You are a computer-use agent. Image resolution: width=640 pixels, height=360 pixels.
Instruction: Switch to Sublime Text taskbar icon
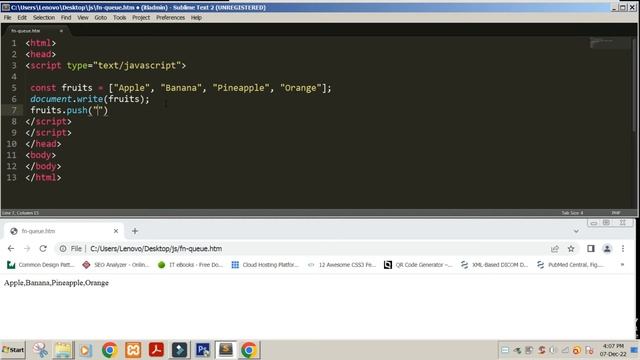click(226, 350)
